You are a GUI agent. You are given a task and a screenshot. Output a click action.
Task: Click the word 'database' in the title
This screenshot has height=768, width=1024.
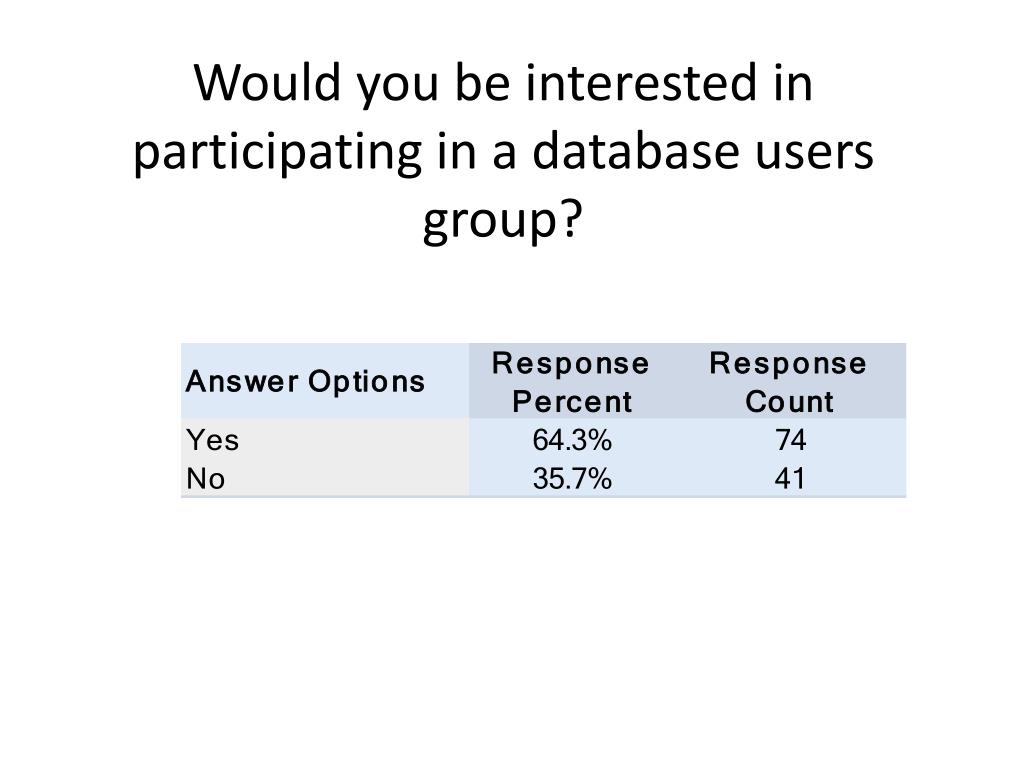(x=637, y=151)
